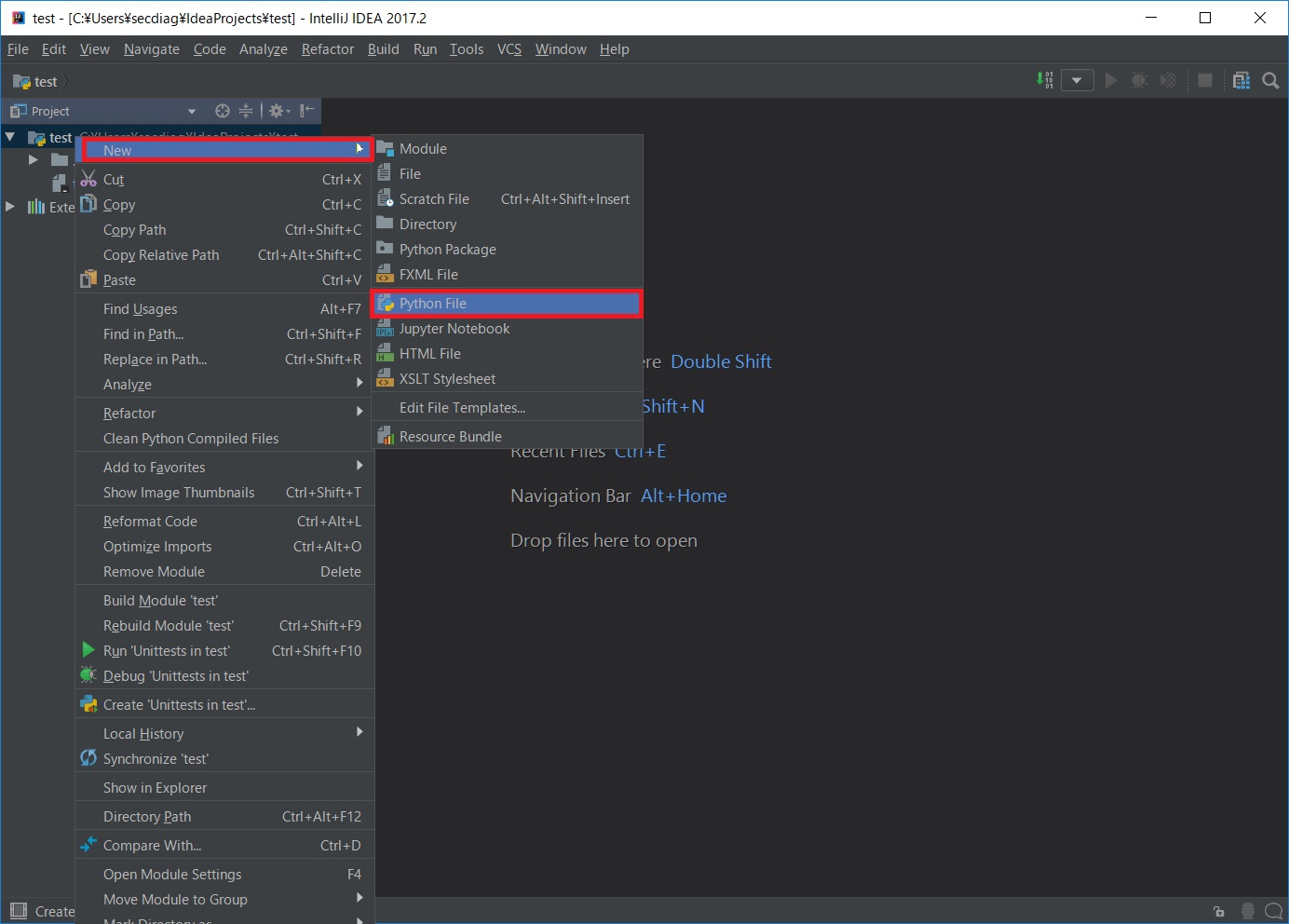Click the Hector inspector icon in status bar
Image resolution: width=1289 pixels, height=924 pixels.
pos(1248,911)
